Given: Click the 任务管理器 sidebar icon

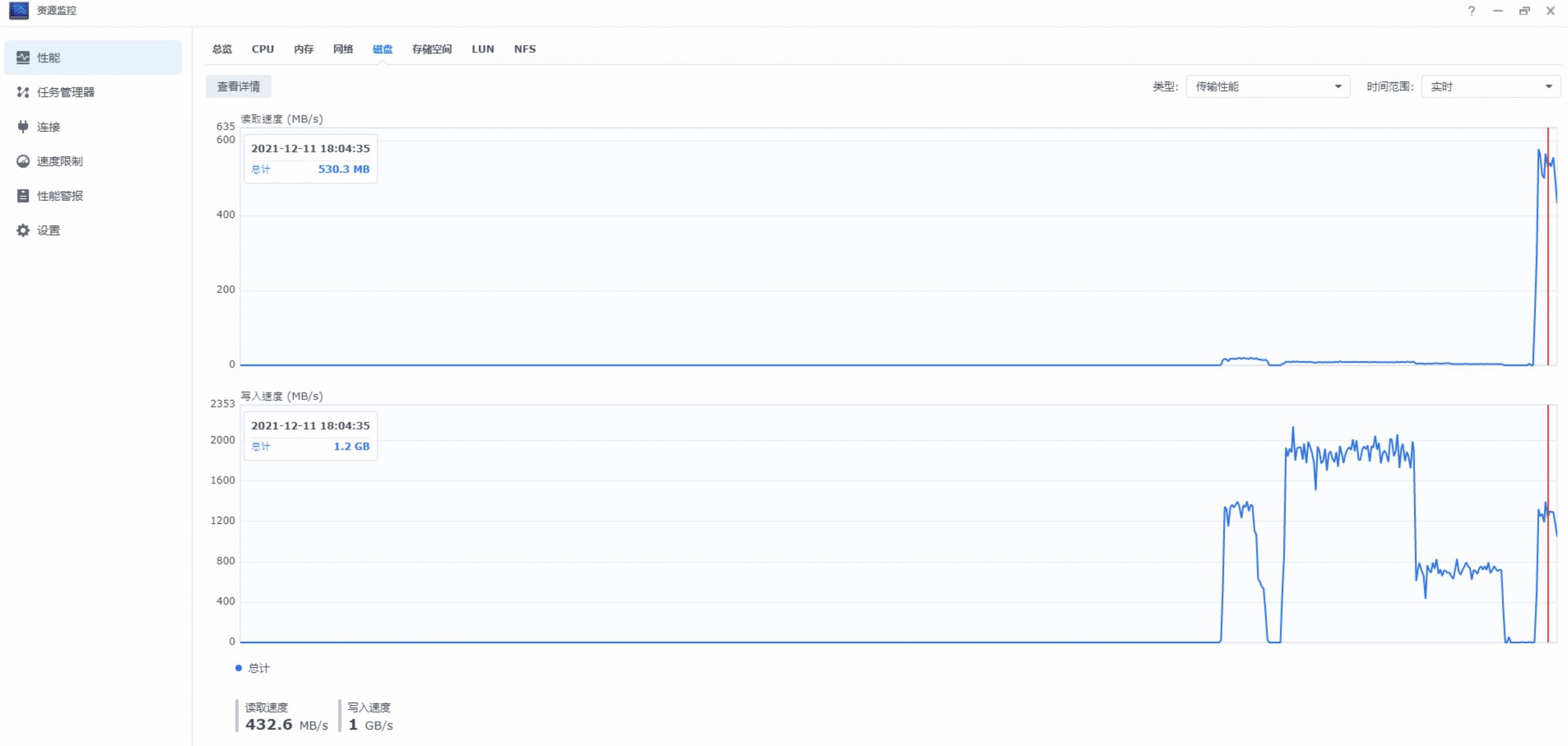Looking at the screenshot, I should tap(23, 92).
